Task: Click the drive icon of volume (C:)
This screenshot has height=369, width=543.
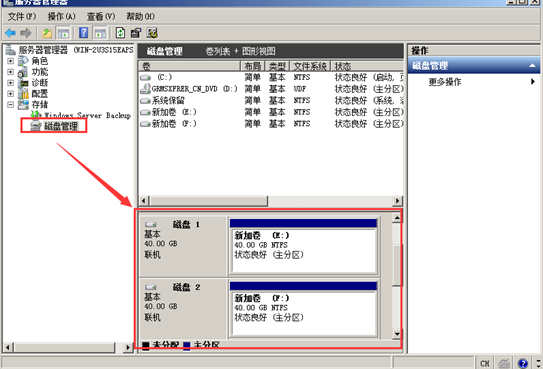Action: [145, 77]
